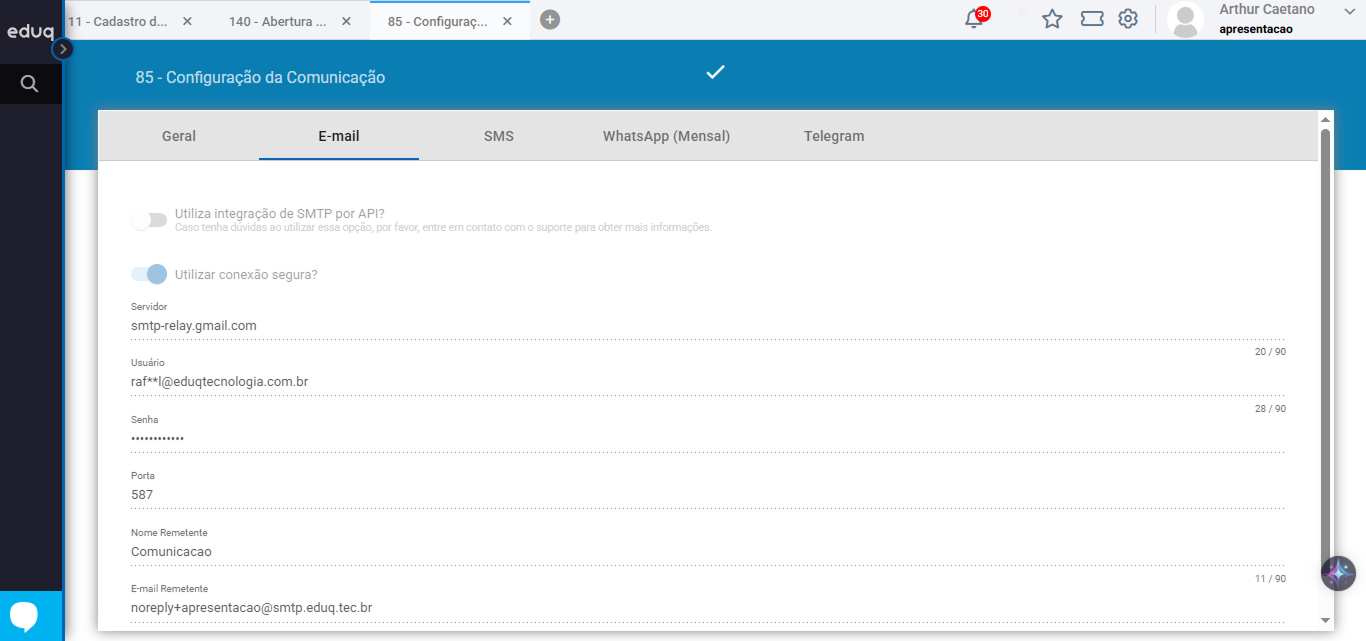Open the notifications bell with 30 badge
Image resolution: width=1366 pixels, height=641 pixels.
975,18
